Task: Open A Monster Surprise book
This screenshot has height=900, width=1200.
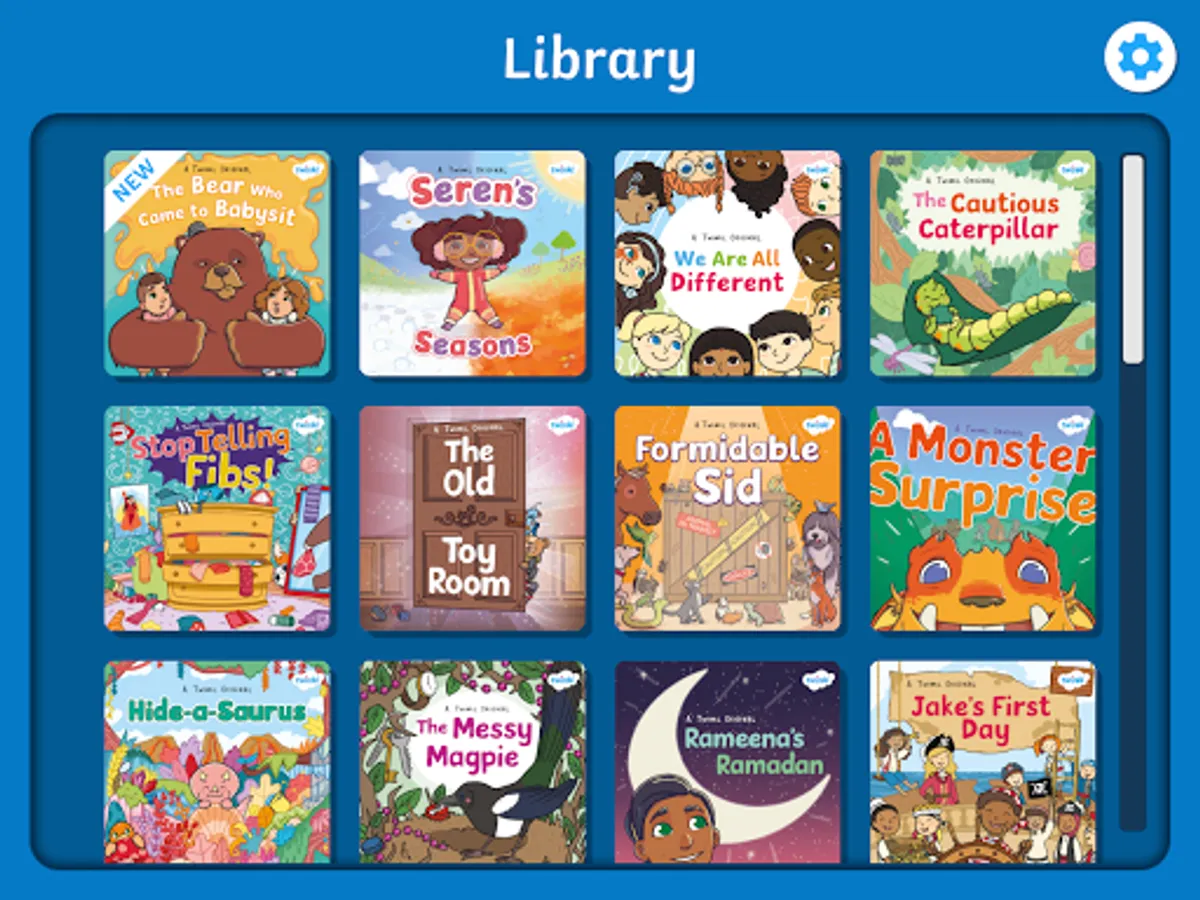Action: 982,519
